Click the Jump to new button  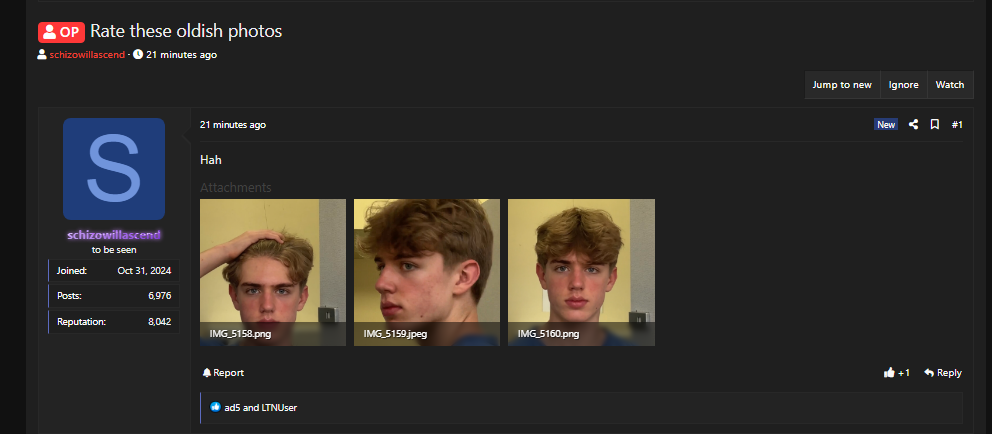pos(842,85)
